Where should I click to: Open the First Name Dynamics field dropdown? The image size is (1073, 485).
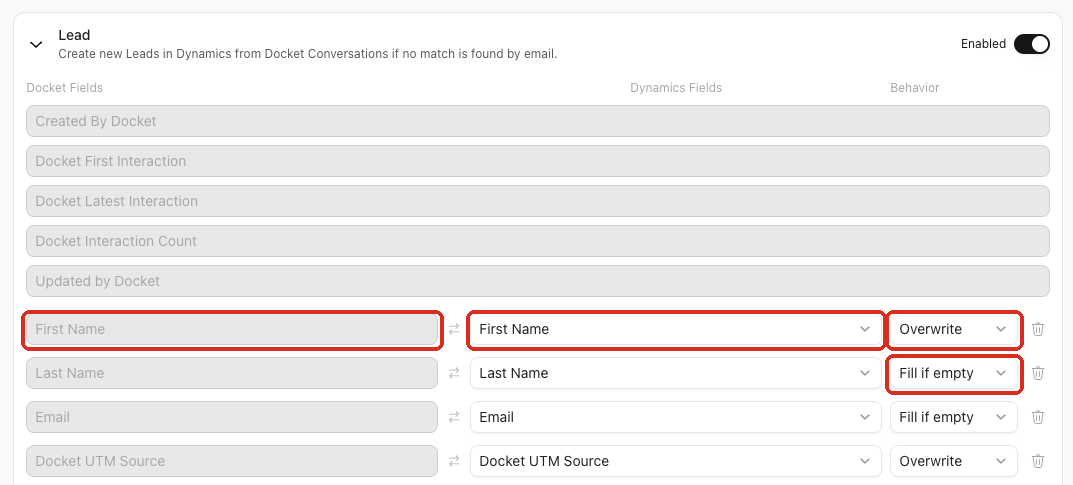click(x=675, y=329)
